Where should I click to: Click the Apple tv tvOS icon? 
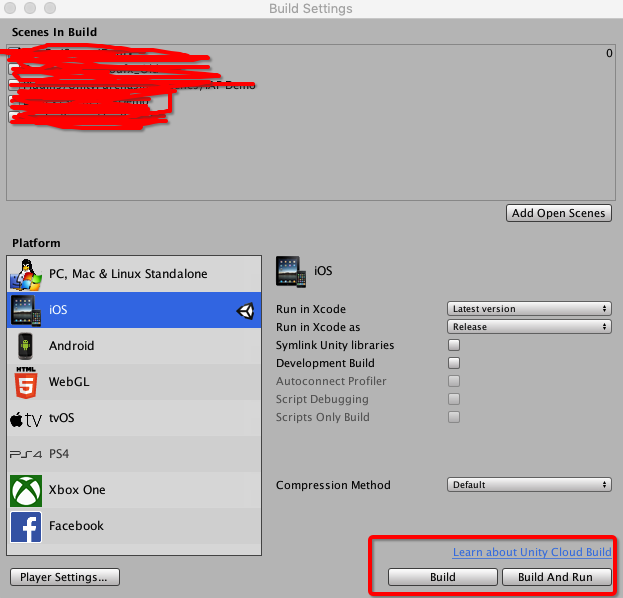(26, 419)
